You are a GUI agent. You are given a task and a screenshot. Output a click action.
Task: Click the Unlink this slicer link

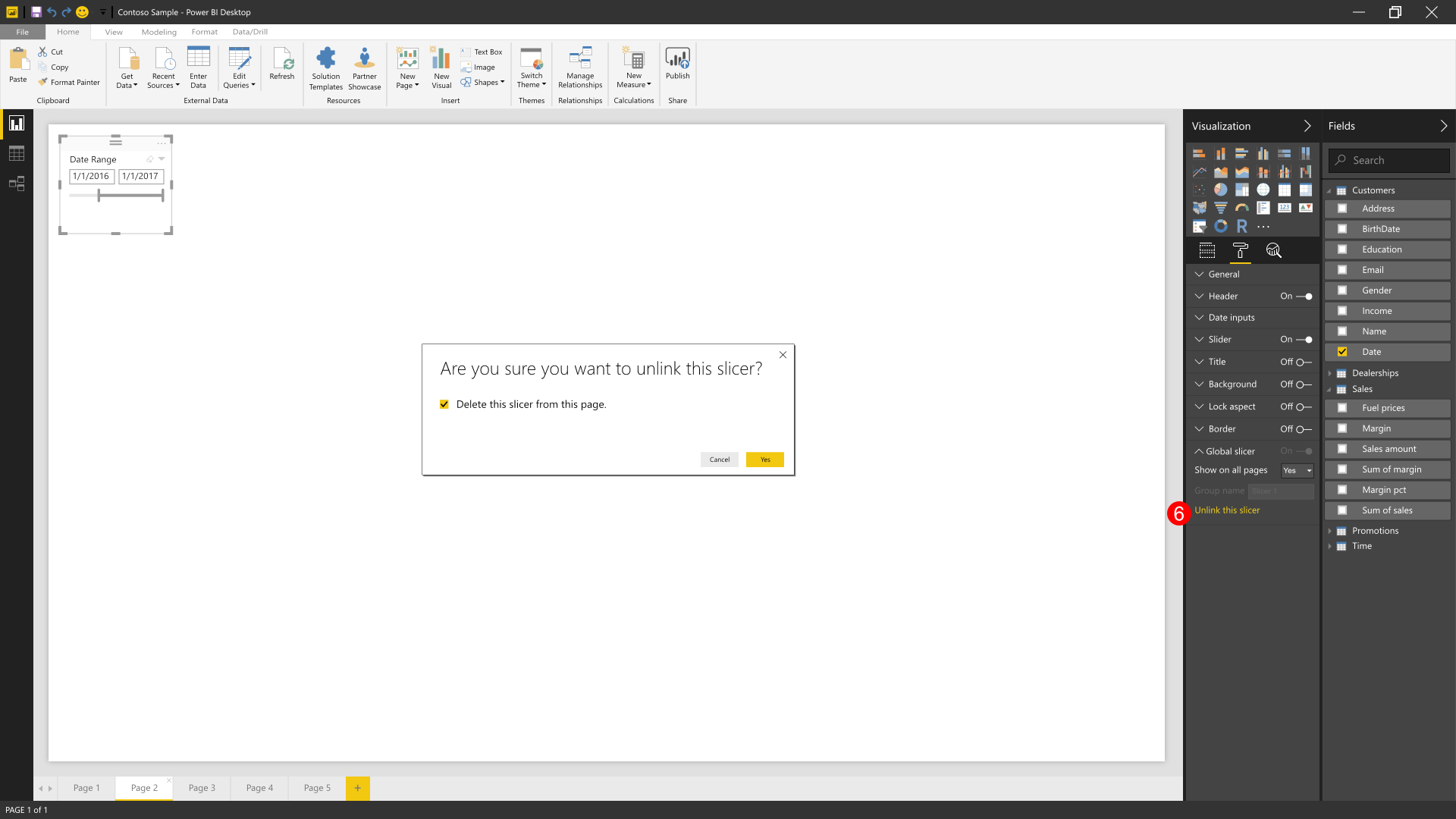pyautogui.click(x=1226, y=510)
